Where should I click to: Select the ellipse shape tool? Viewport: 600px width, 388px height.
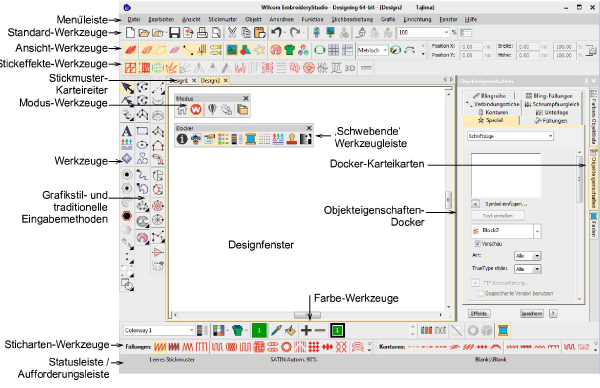pyautogui.click(x=142, y=145)
